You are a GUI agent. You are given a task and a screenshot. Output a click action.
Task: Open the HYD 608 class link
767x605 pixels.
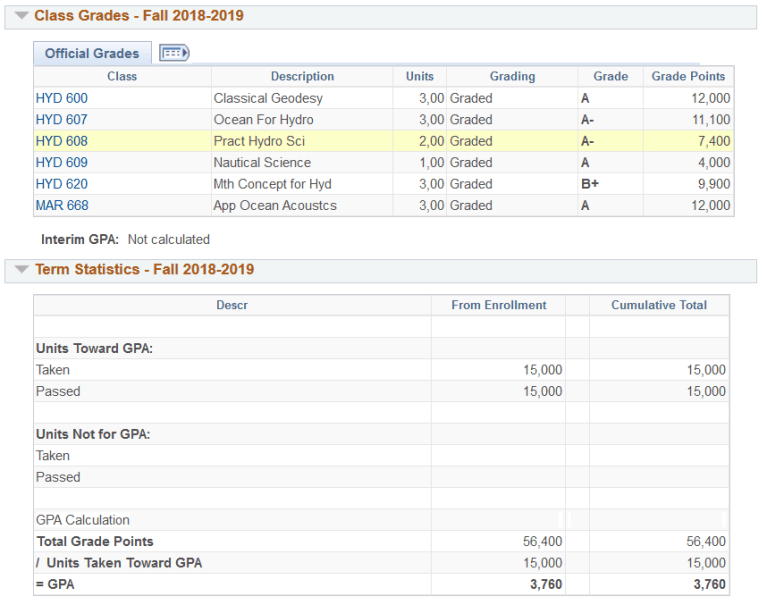tap(61, 141)
